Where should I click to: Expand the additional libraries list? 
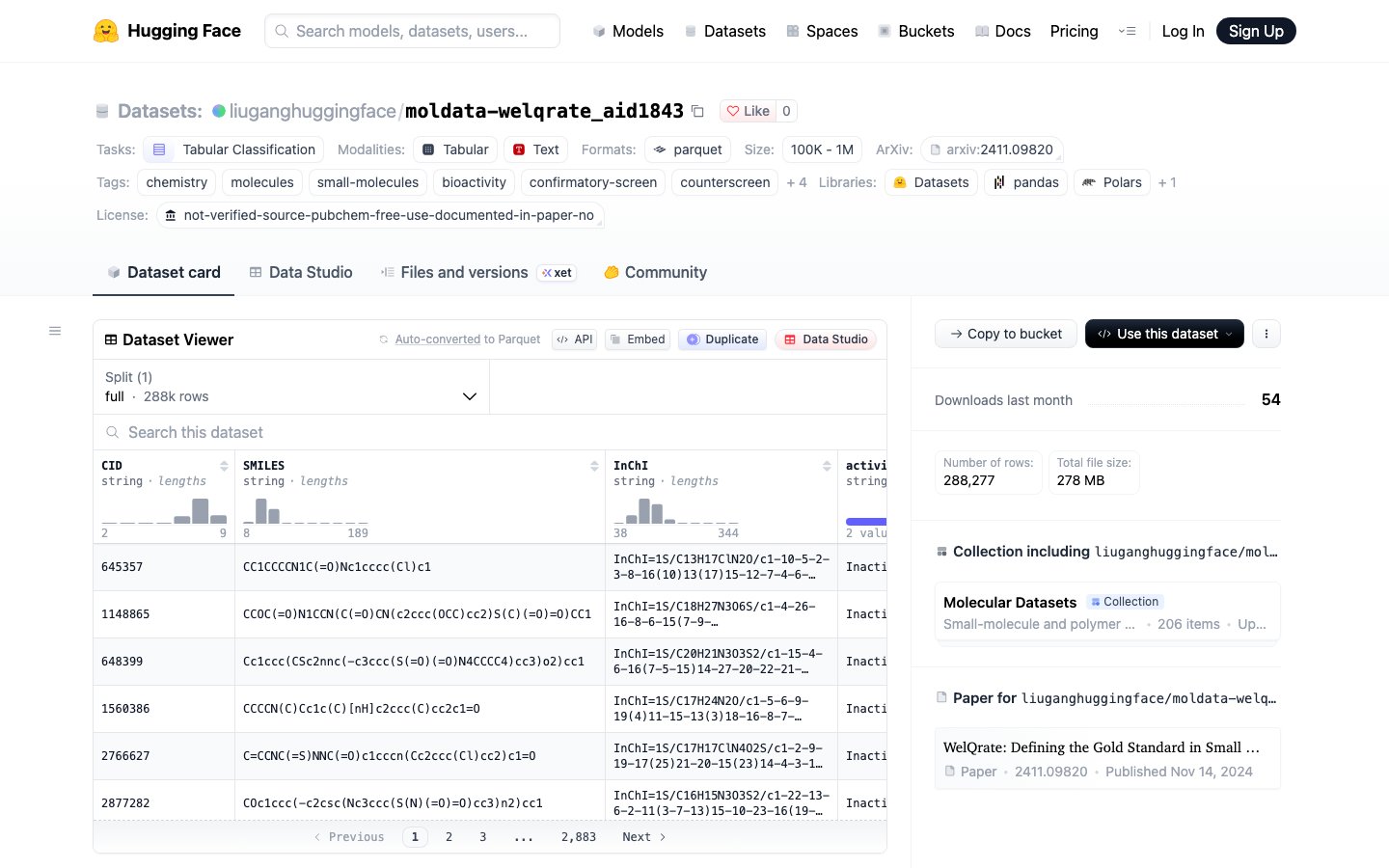[x=1167, y=182]
